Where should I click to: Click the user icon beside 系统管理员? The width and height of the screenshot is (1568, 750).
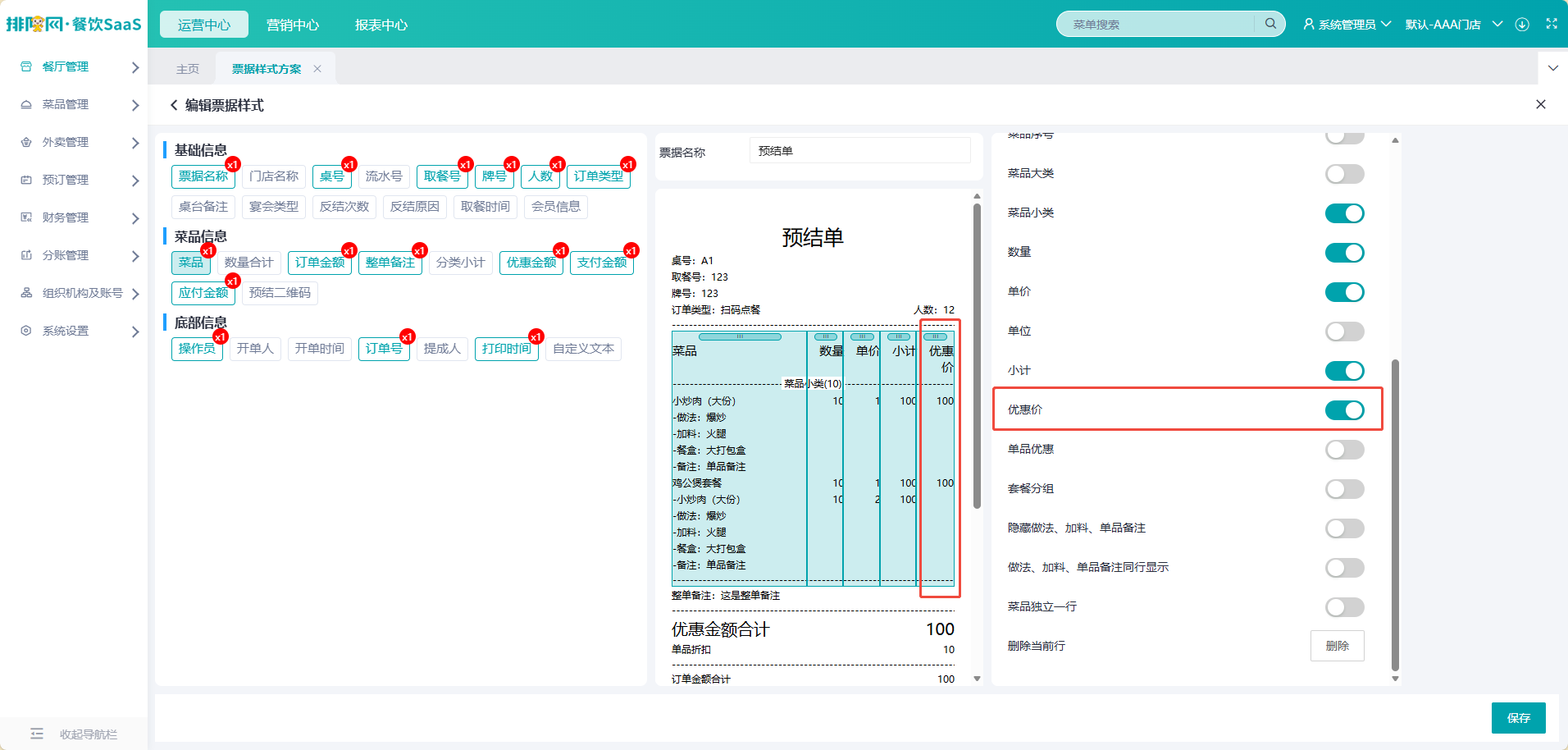[x=1309, y=24]
